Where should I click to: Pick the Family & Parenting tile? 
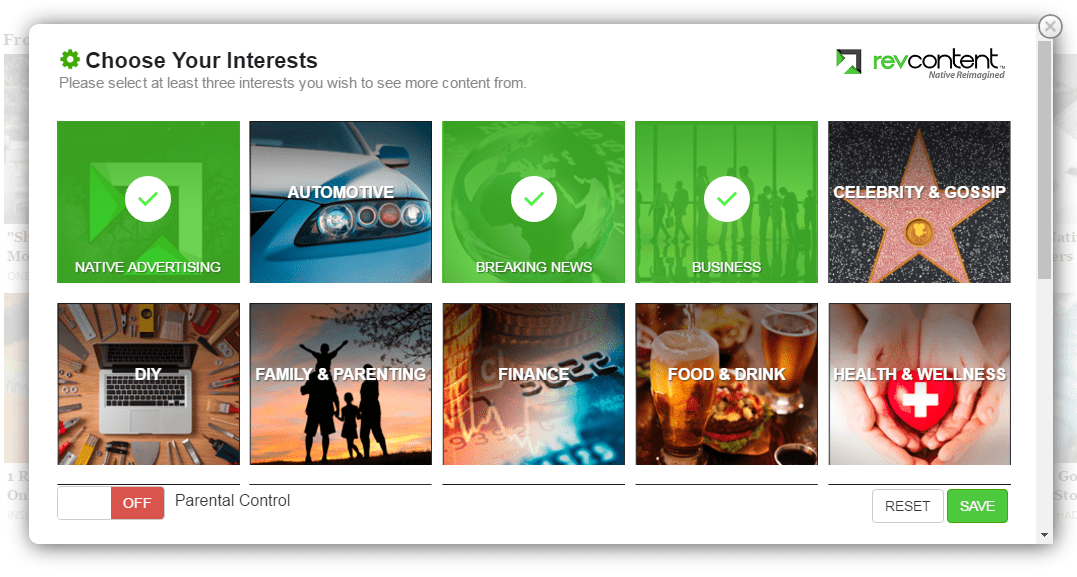(341, 384)
